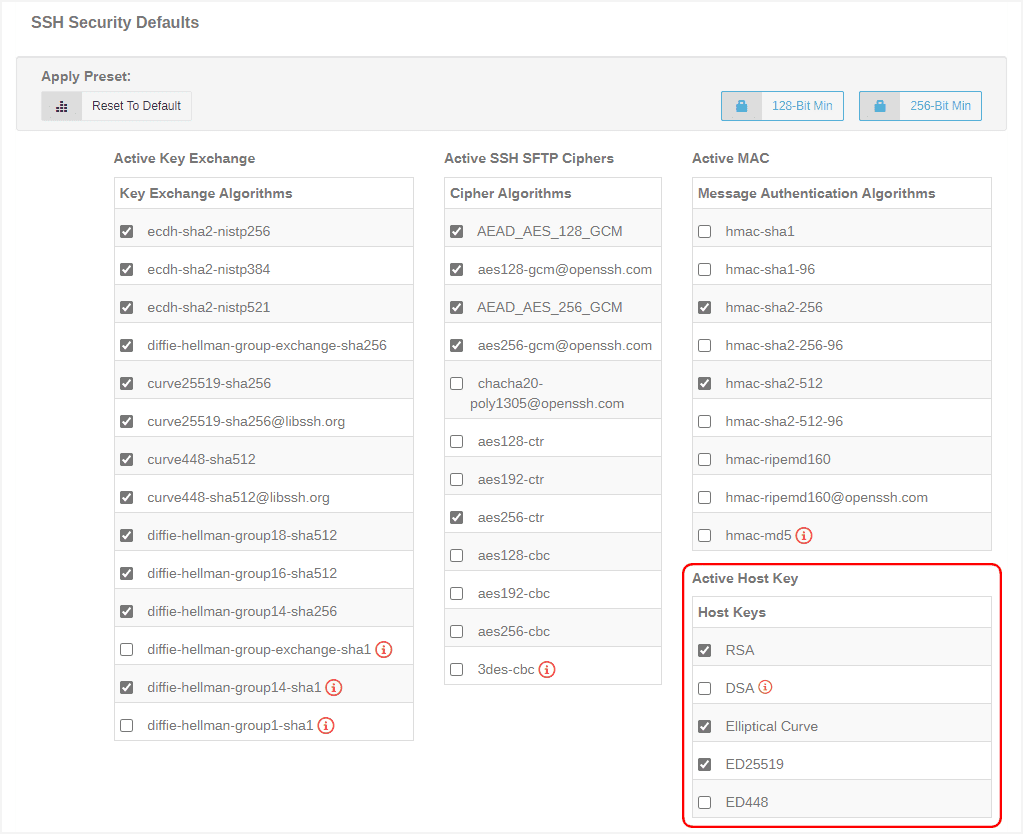Image resolution: width=1023 pixels, height=834 pixels.
Task: Disable the ecdh-sha2-nistp256 key exchange
Action: 126,230
